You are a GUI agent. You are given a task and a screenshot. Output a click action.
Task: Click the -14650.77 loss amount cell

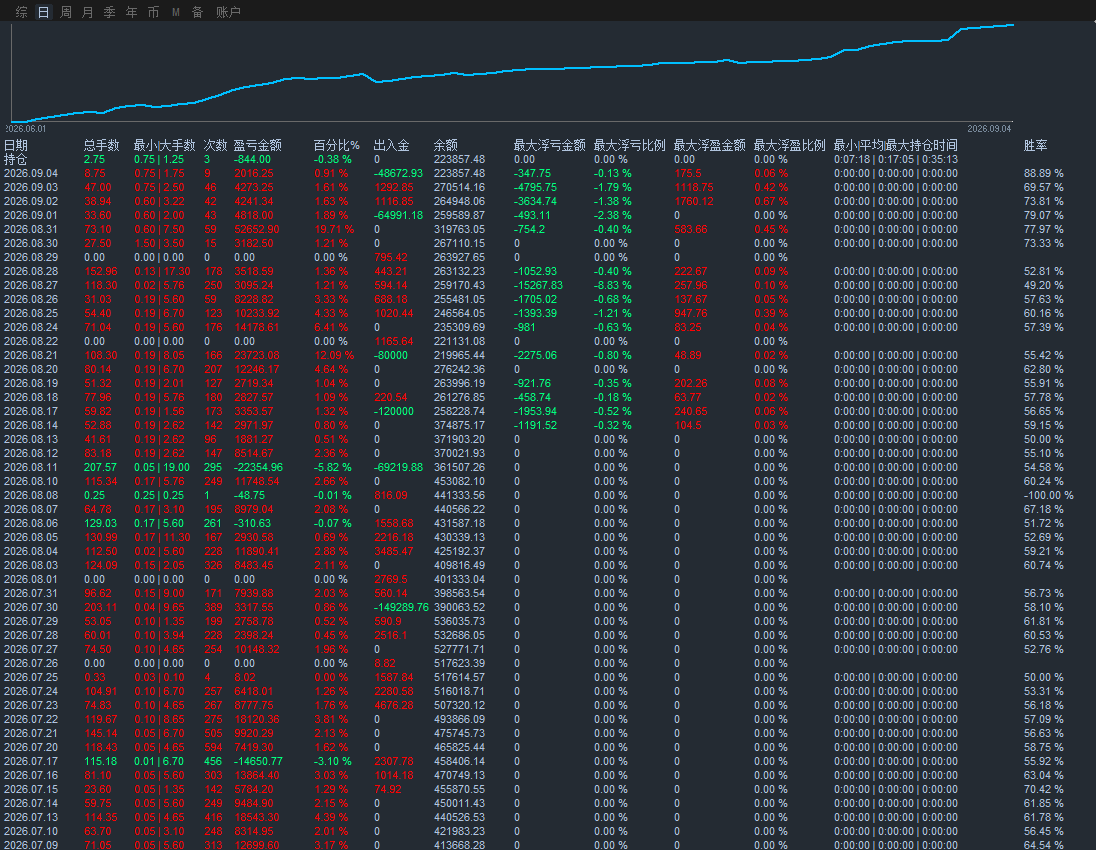(x=258, y=761)
